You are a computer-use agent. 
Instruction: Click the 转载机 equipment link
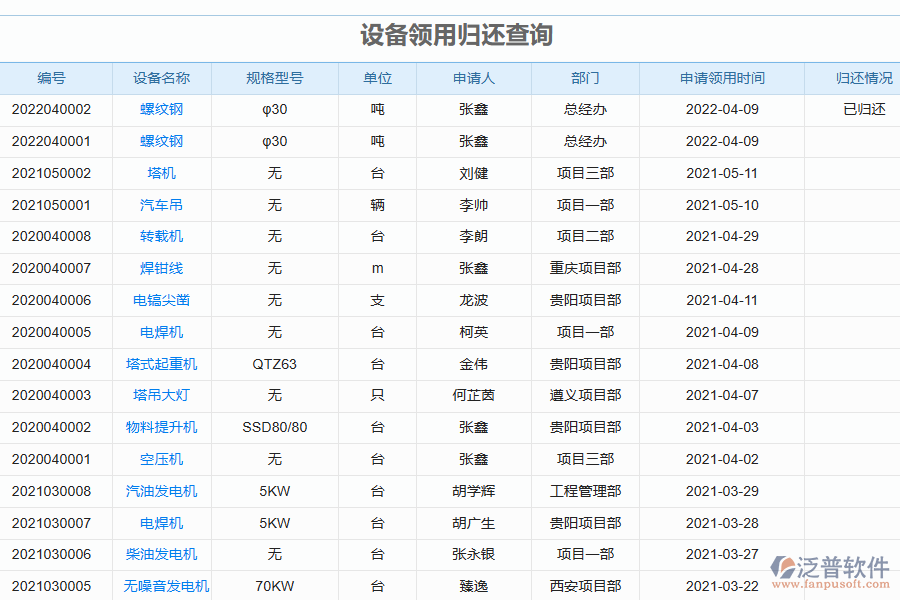[x=163, y=237]
